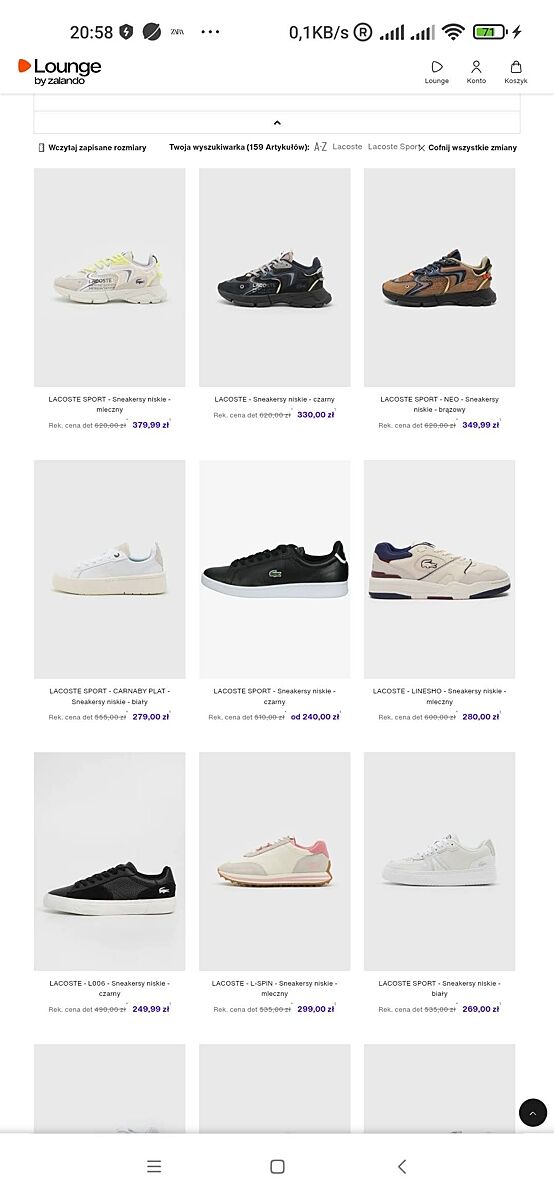Collapse the filter panel with the up chevron

point(277,122)
